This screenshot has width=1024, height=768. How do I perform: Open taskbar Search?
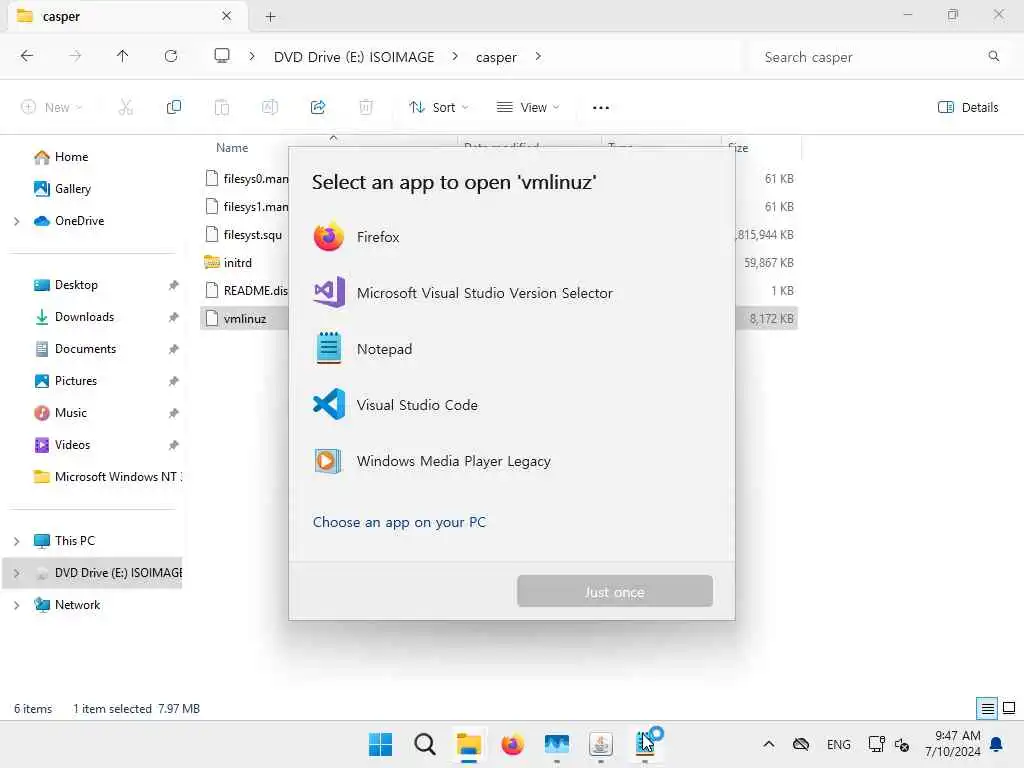424,744
